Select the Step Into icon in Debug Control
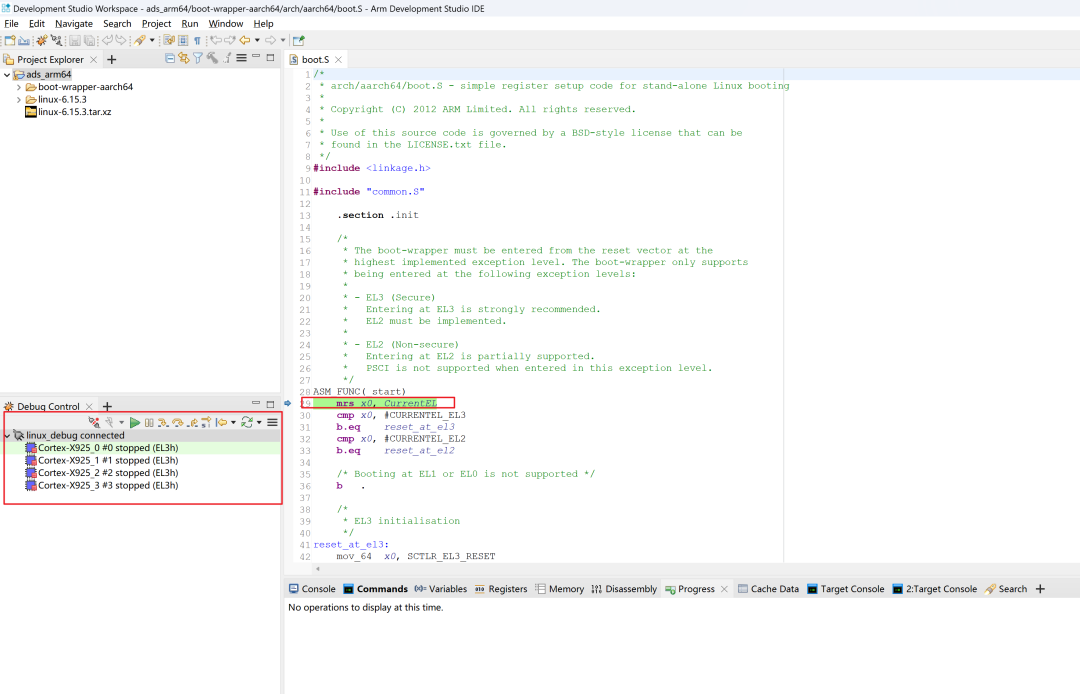The height and width of the screenshot is (694, 1080). click(164, 422)
